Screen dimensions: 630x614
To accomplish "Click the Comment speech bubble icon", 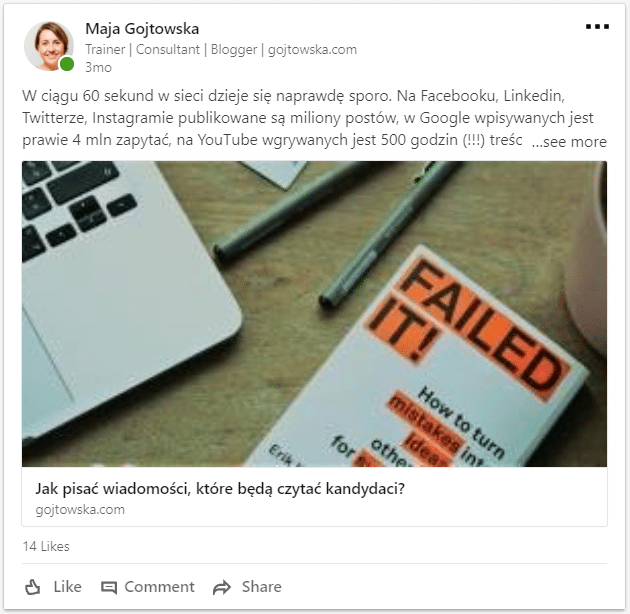I will [x=108, y=587].
